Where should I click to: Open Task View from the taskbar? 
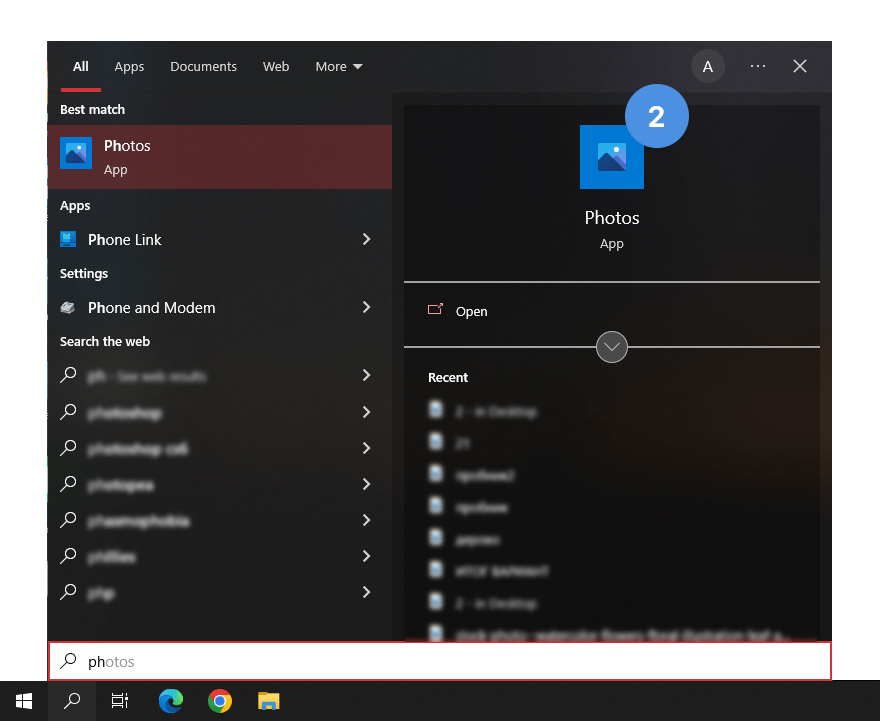[120, 701]
